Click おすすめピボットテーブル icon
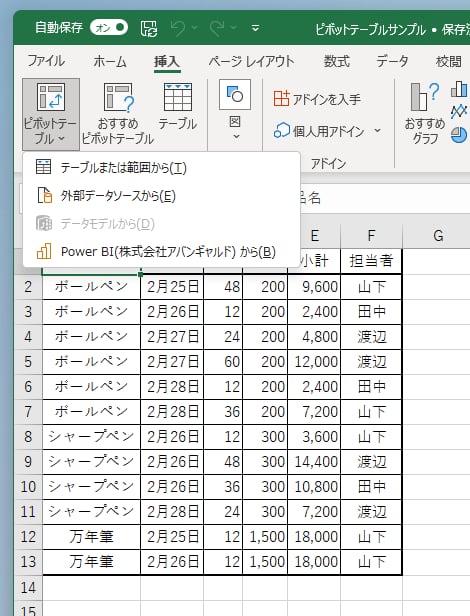 pos(119,97)
